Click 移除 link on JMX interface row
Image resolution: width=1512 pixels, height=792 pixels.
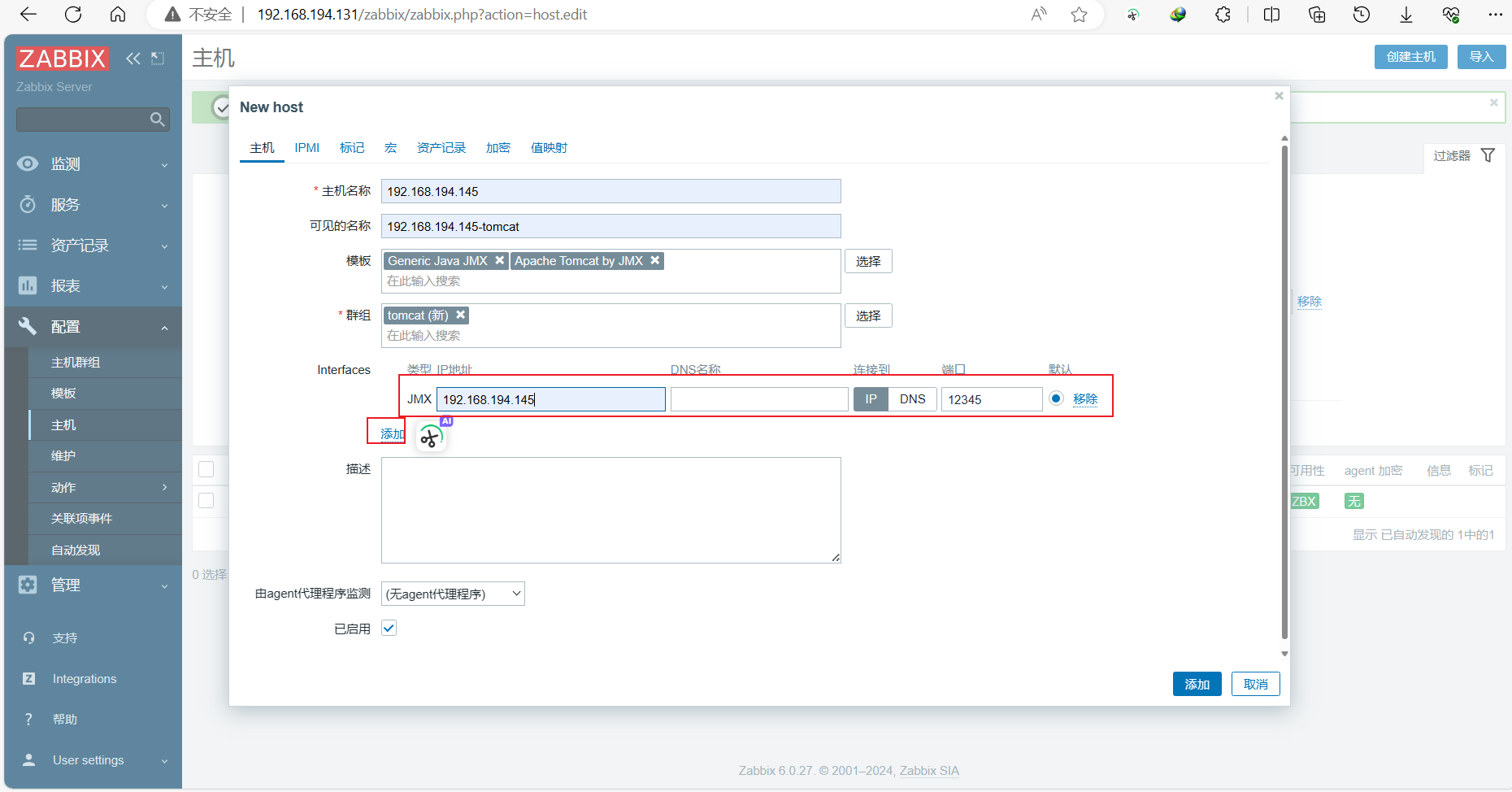coord(1085,399)
